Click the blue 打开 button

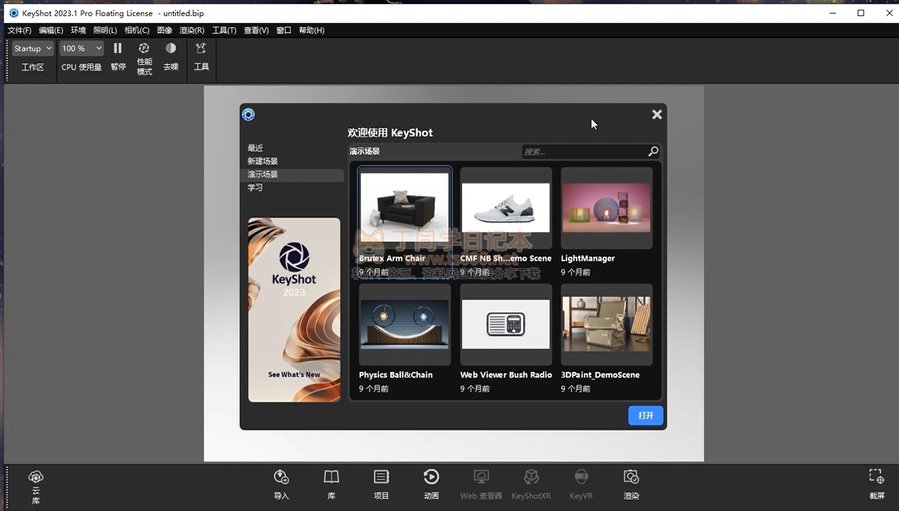(x=645, y=415)
